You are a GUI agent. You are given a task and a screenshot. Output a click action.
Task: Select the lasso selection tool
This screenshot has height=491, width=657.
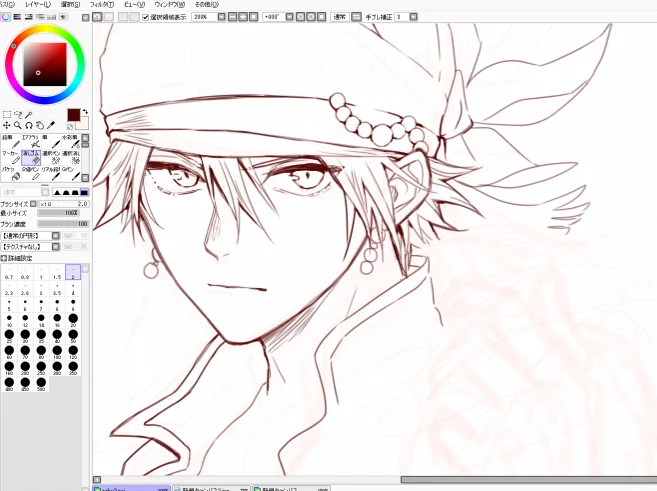coord(18,114)
